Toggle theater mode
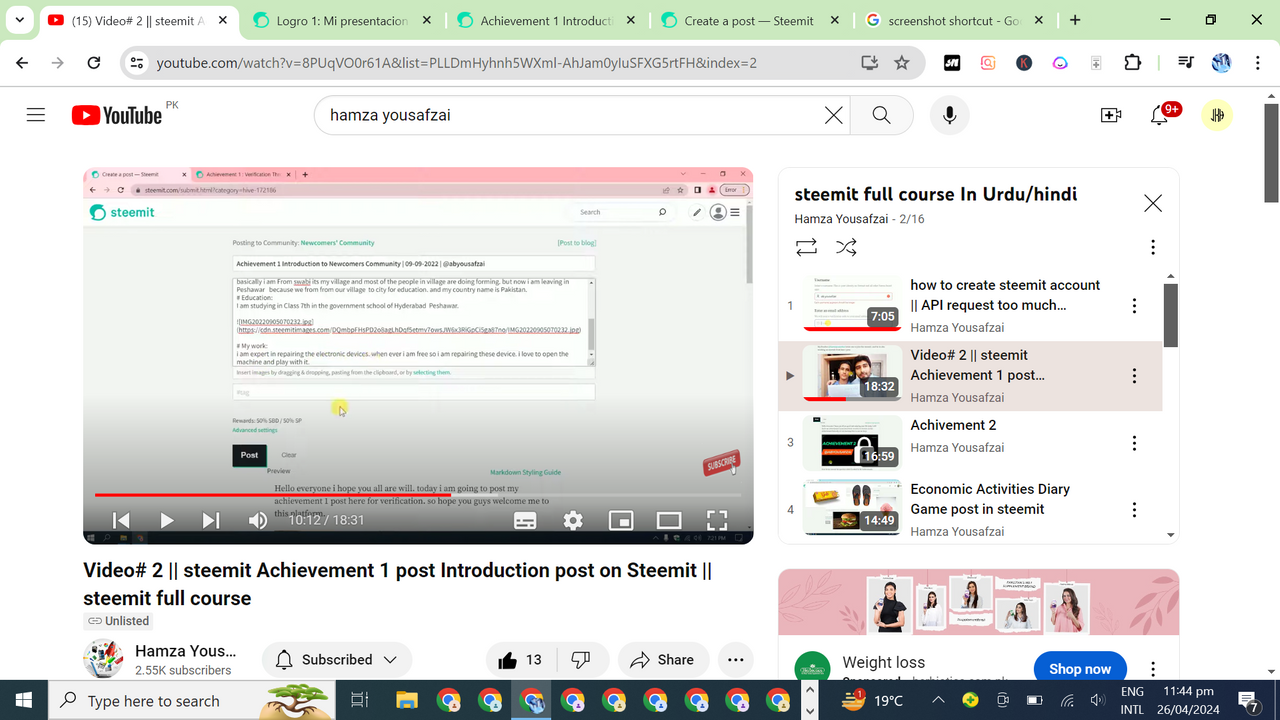 coord(669,520)
